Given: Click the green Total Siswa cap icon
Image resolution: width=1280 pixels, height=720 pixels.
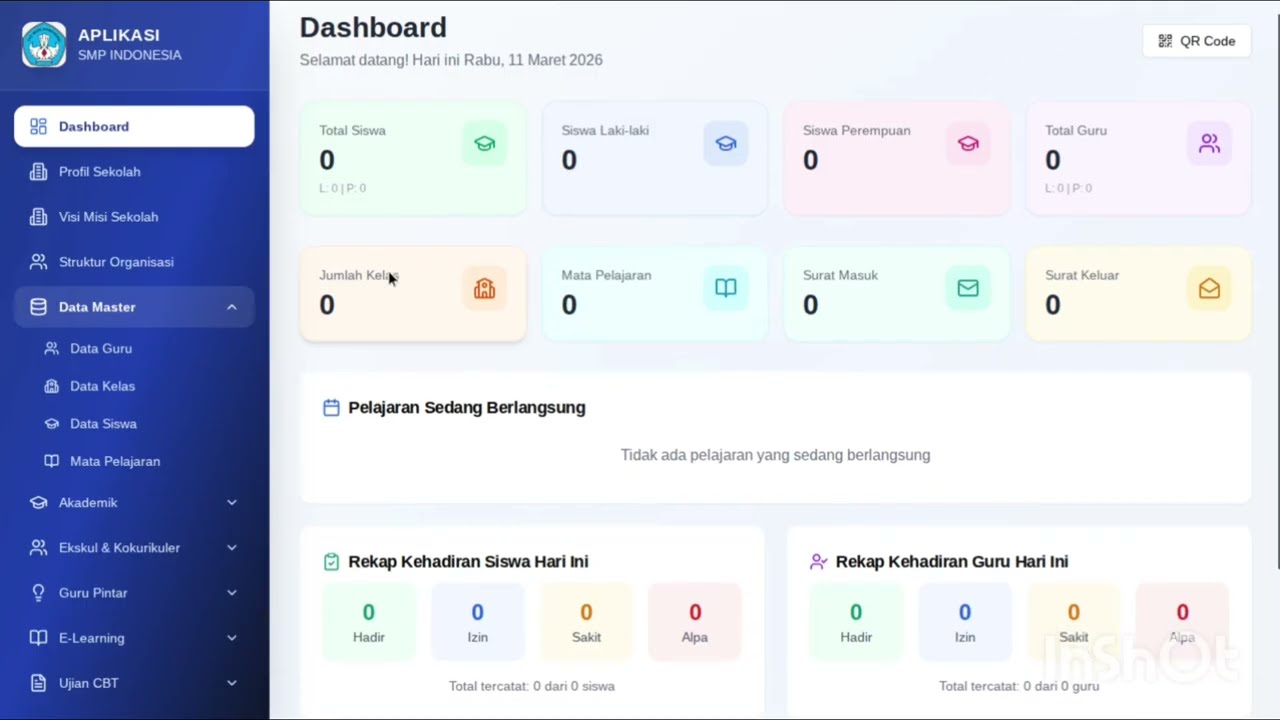Looking at the screenshot, I should 484,143.
